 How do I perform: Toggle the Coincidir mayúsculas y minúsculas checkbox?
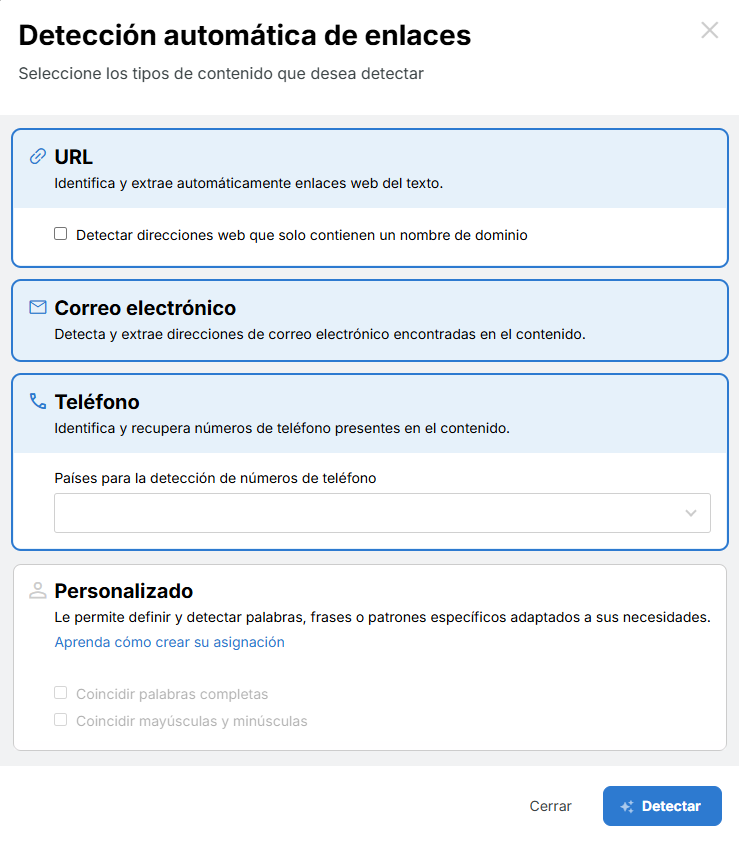[x=61, y=719]
